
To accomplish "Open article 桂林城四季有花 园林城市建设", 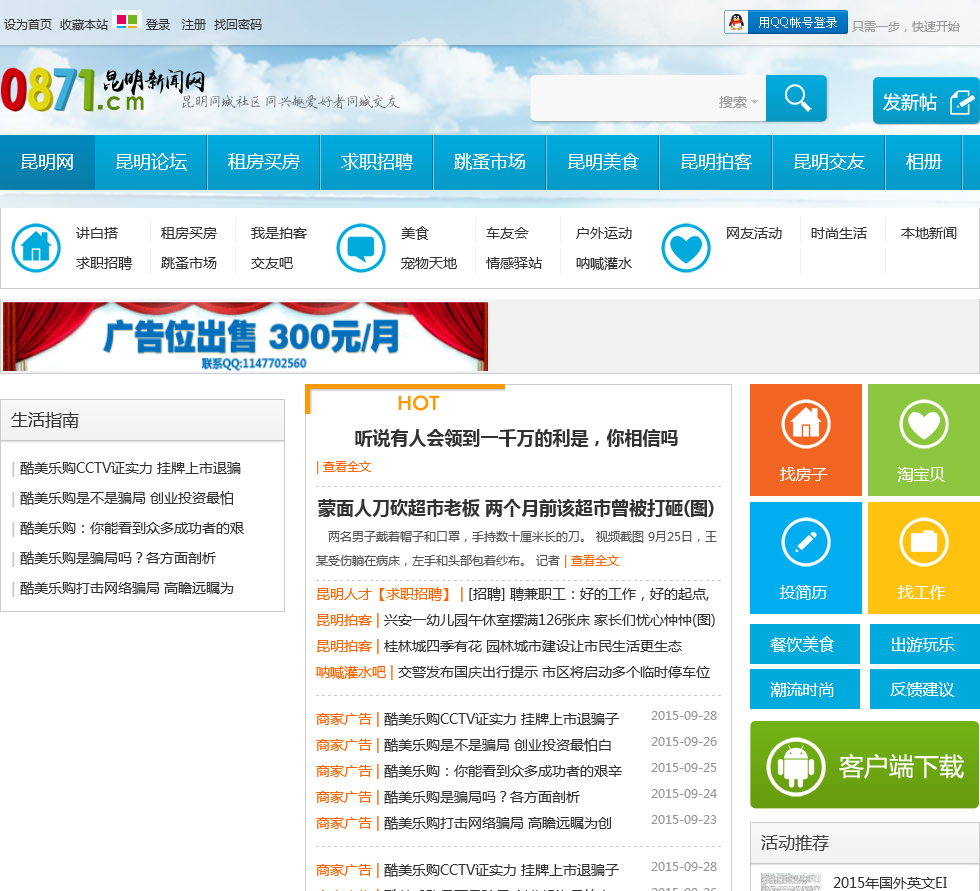I will tap(532, 646).
